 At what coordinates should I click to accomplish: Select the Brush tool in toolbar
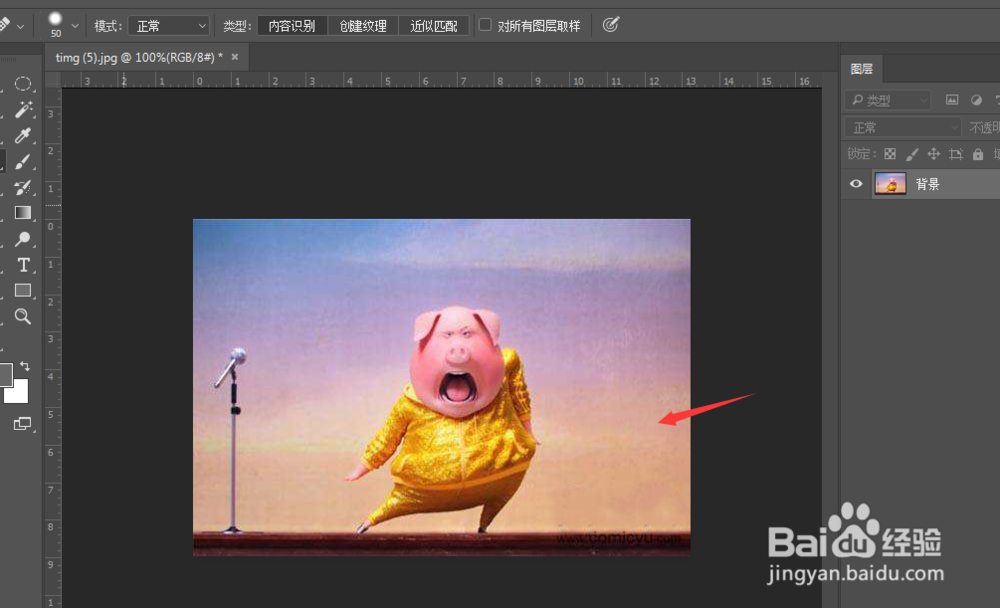pos(23,161)
